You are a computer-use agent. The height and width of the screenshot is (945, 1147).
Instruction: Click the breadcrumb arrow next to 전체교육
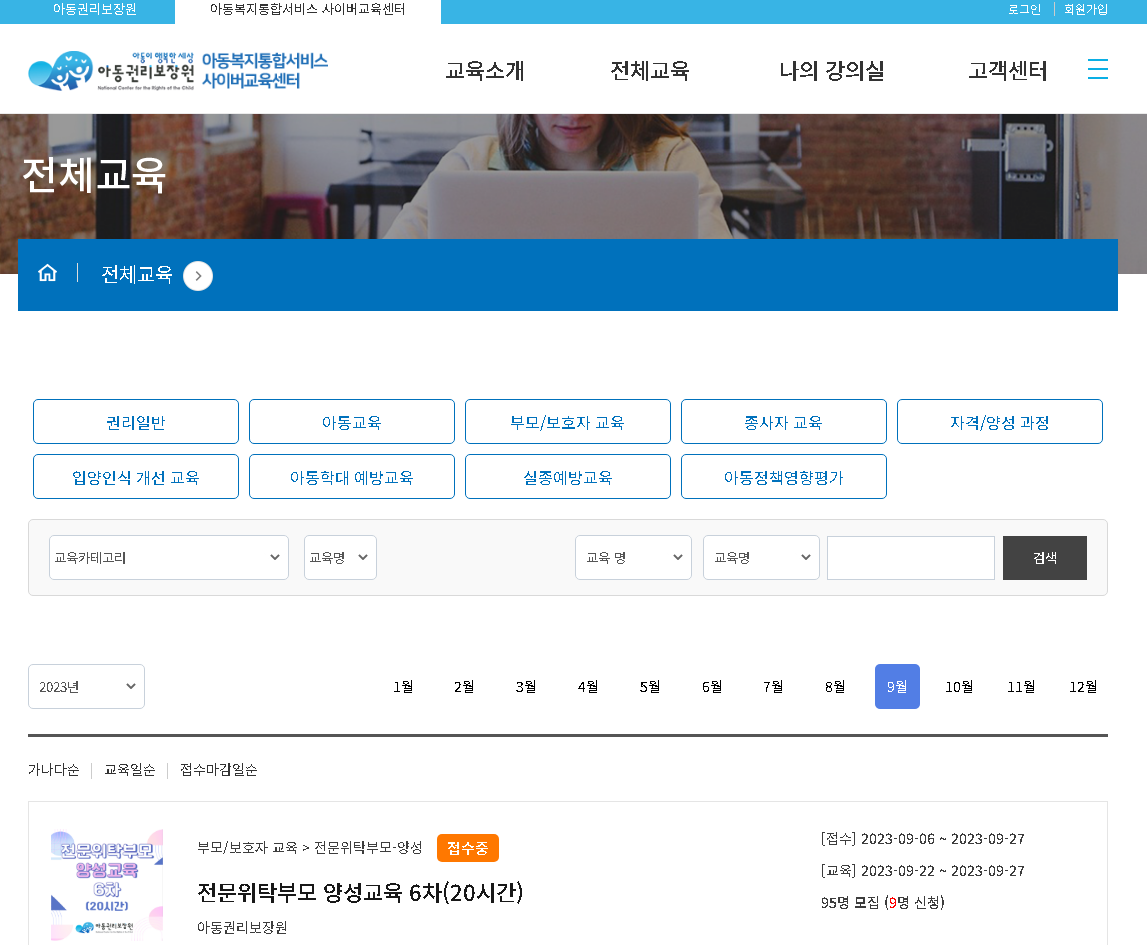pos(197,276)
